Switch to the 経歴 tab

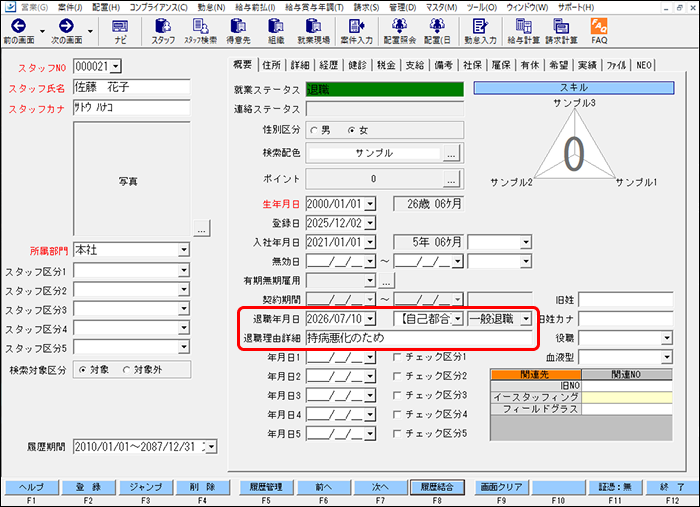coord(329,65)
